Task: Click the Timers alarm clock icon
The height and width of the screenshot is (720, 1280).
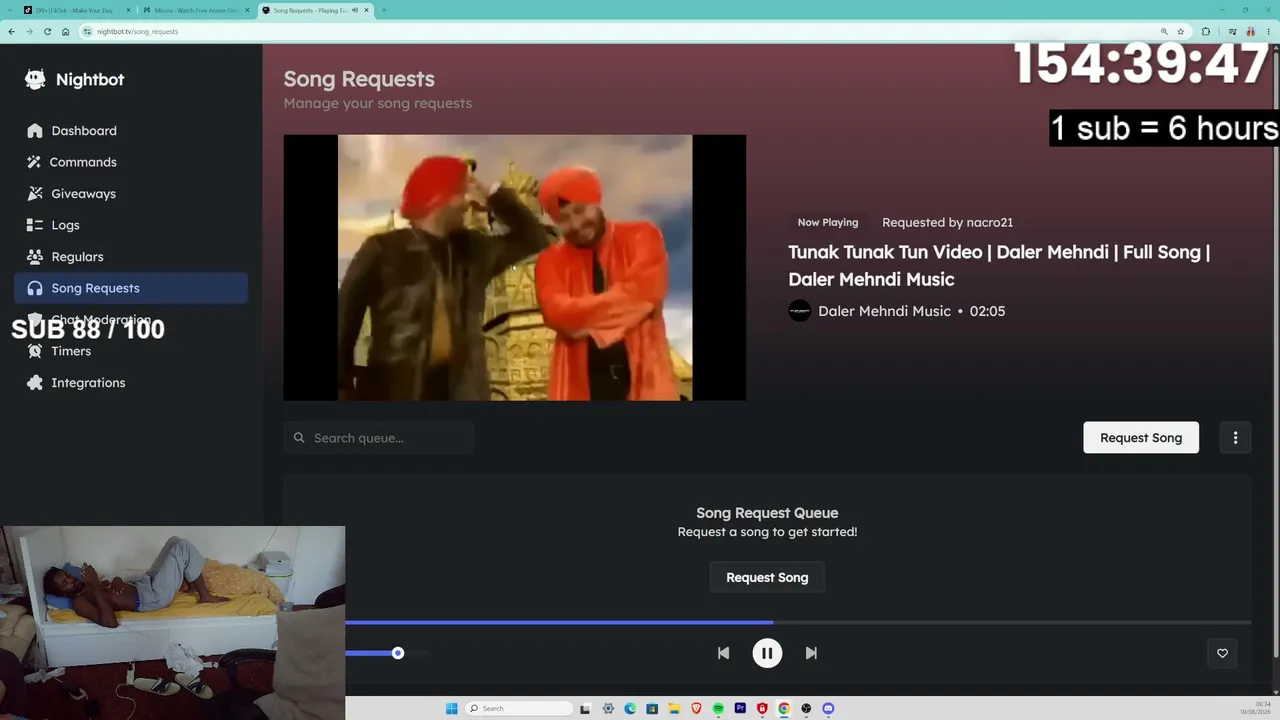Action: pos(35,351)
